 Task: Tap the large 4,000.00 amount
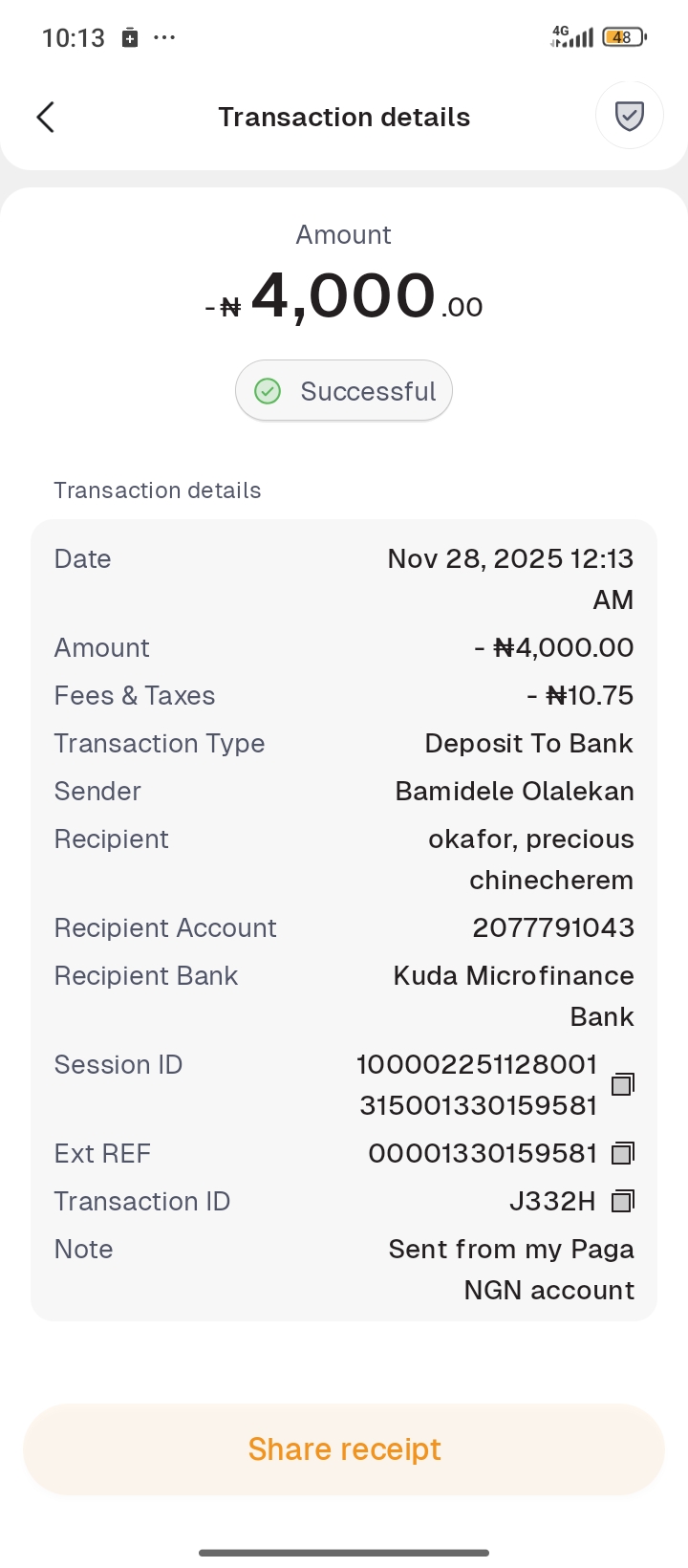(x=344, y=296)
